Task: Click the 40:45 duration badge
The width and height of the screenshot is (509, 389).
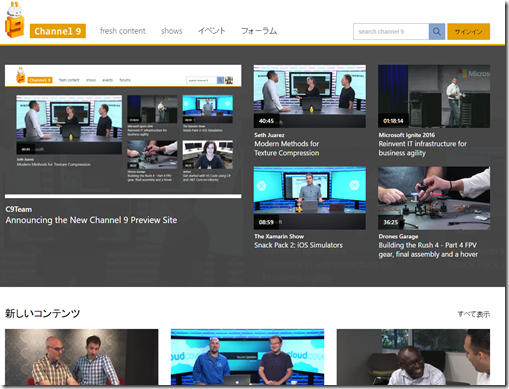Action: 266,121
